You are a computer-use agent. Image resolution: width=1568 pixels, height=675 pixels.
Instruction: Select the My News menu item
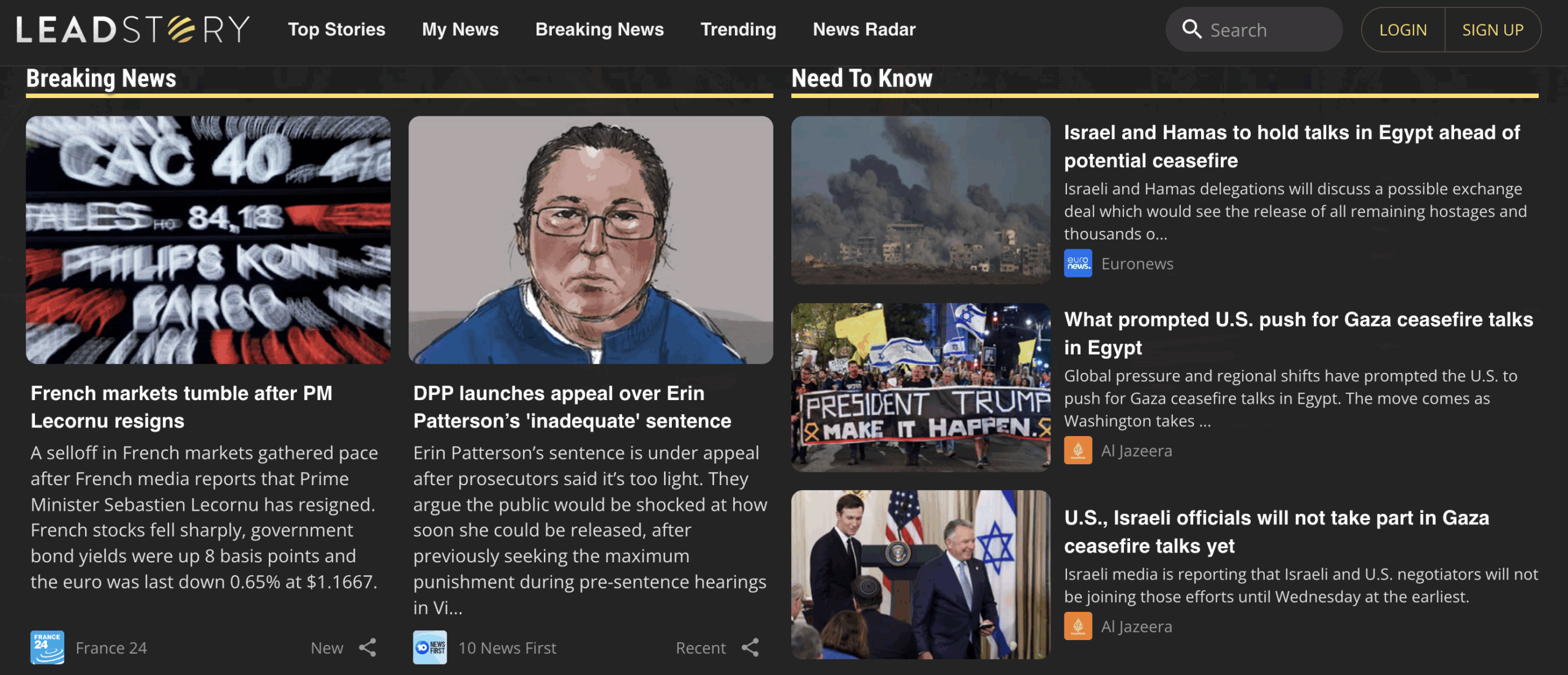pyautogui.click(x=460, y=29)
